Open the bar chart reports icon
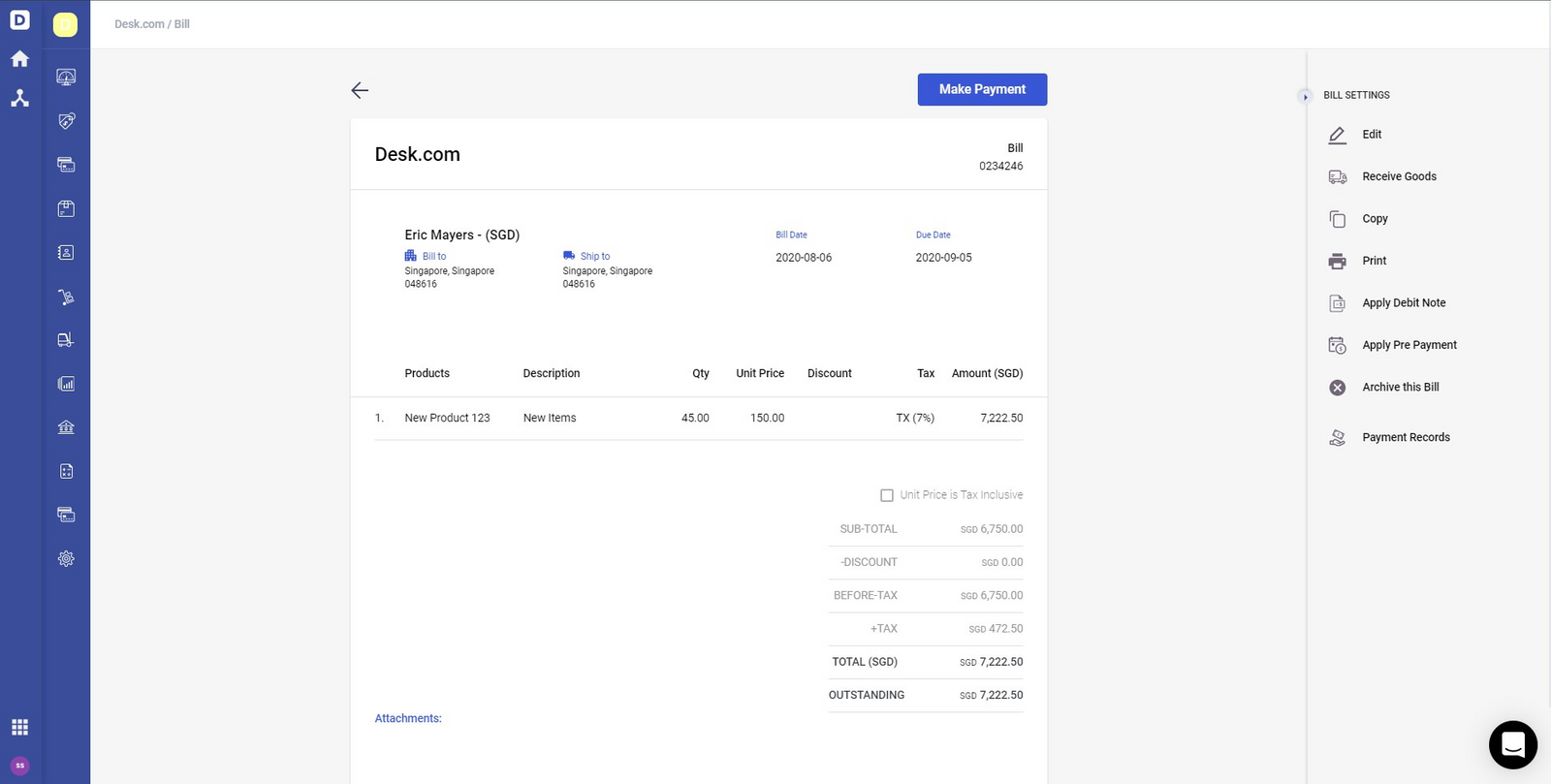 66,384
